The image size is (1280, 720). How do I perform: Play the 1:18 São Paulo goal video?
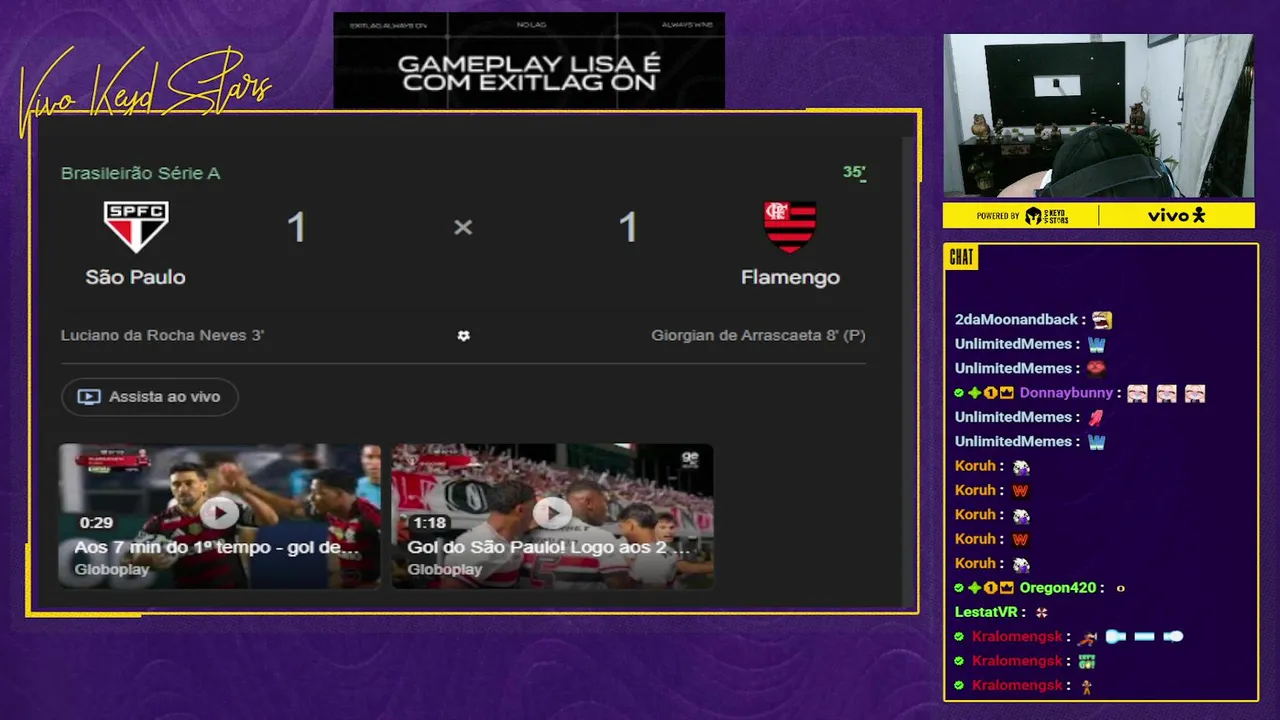click(552, 514)
